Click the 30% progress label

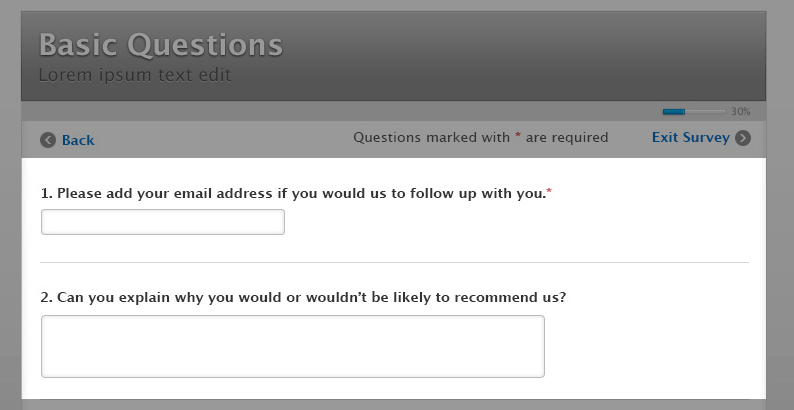[741, 112]
